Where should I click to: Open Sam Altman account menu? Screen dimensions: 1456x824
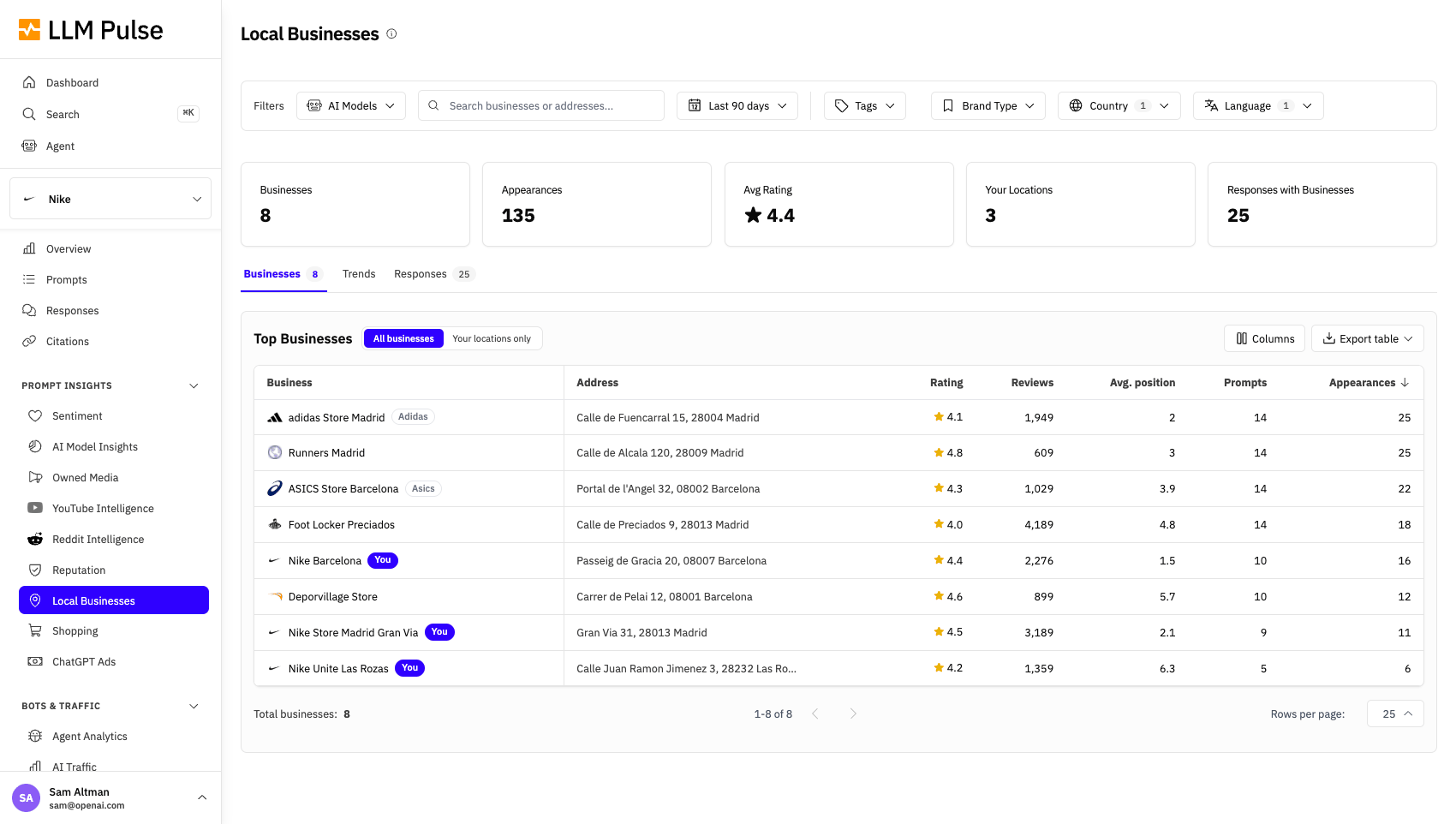click(x=110, y=797)
